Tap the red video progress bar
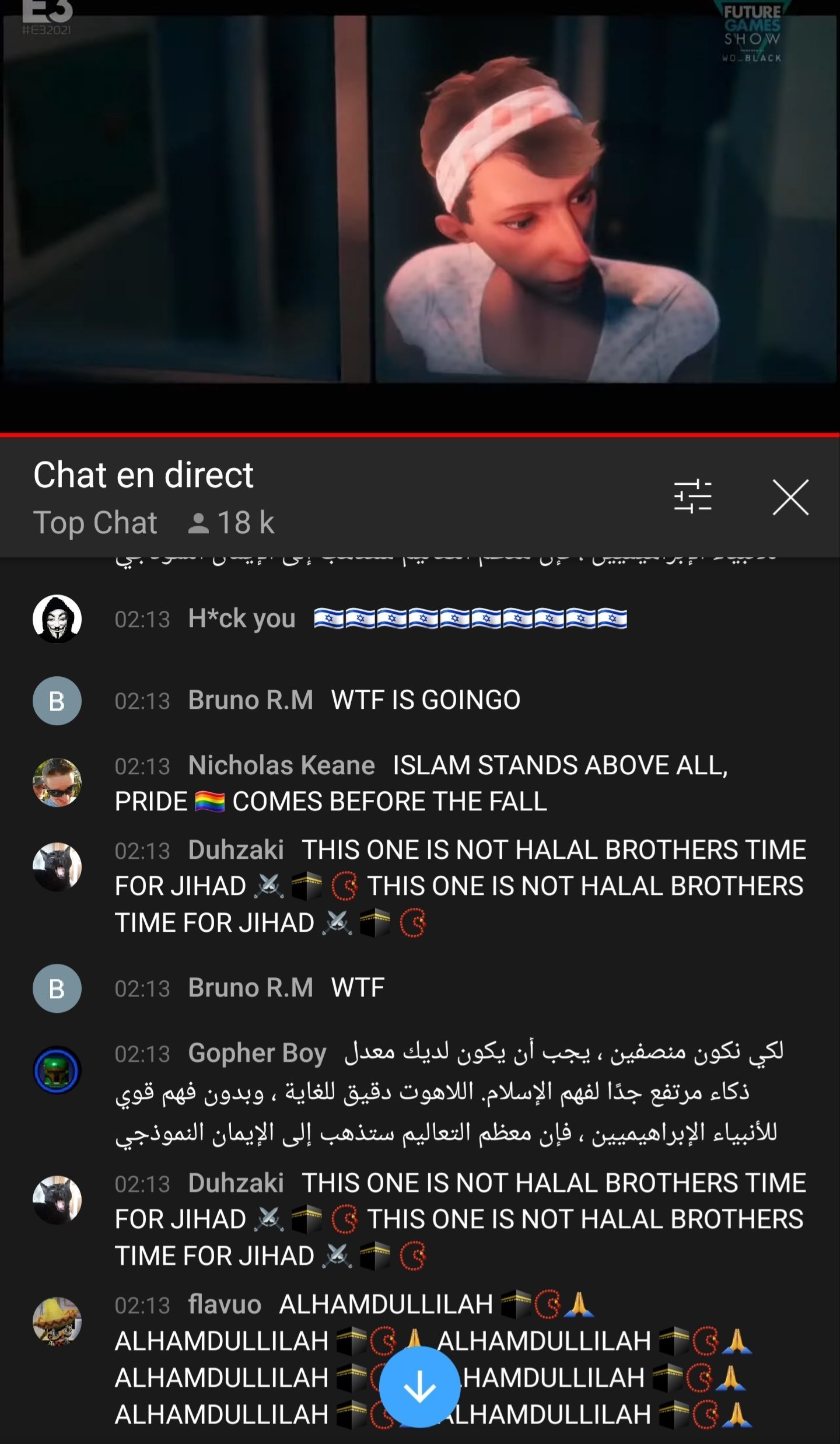Screen dimensions: 840x1444 coord(420,435)
